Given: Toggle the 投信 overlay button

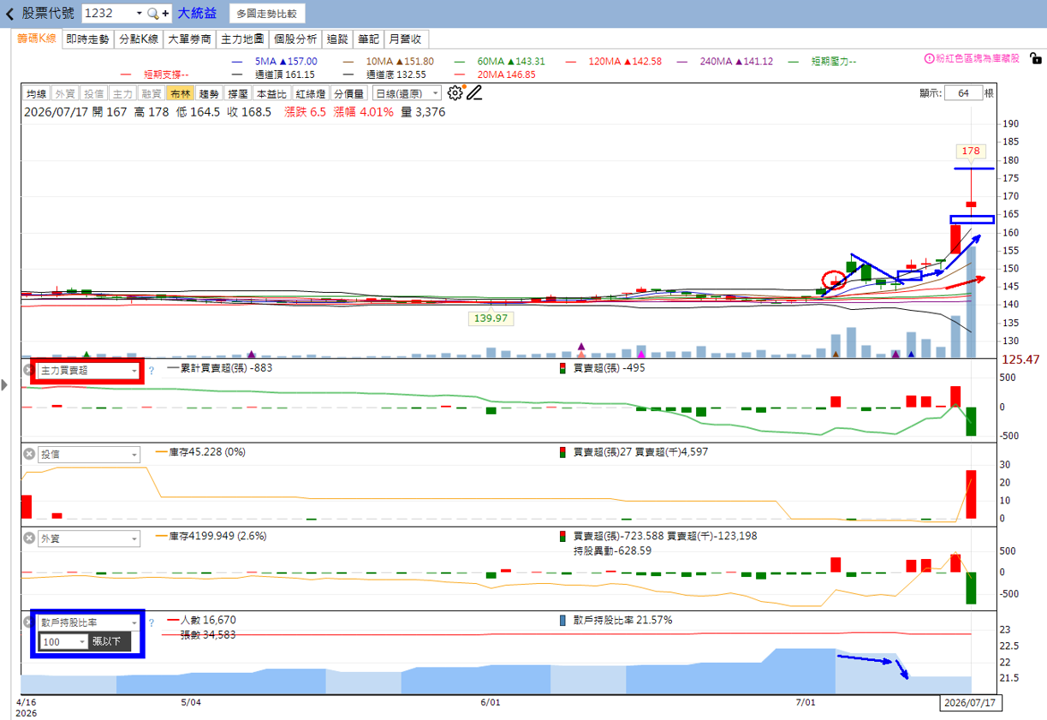Looking at the screenshot, I should [93, 94].
